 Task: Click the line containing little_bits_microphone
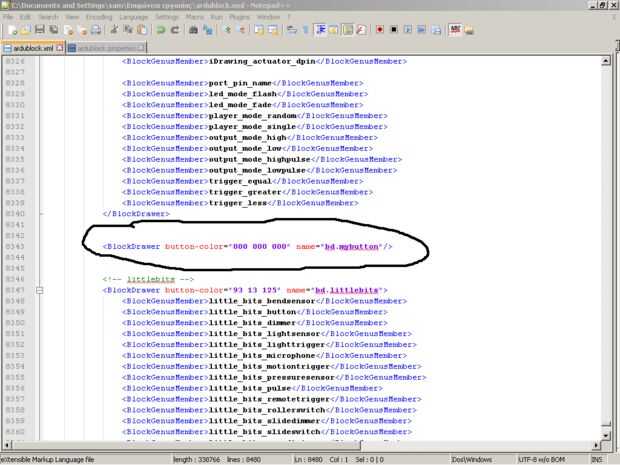(264, 355)
